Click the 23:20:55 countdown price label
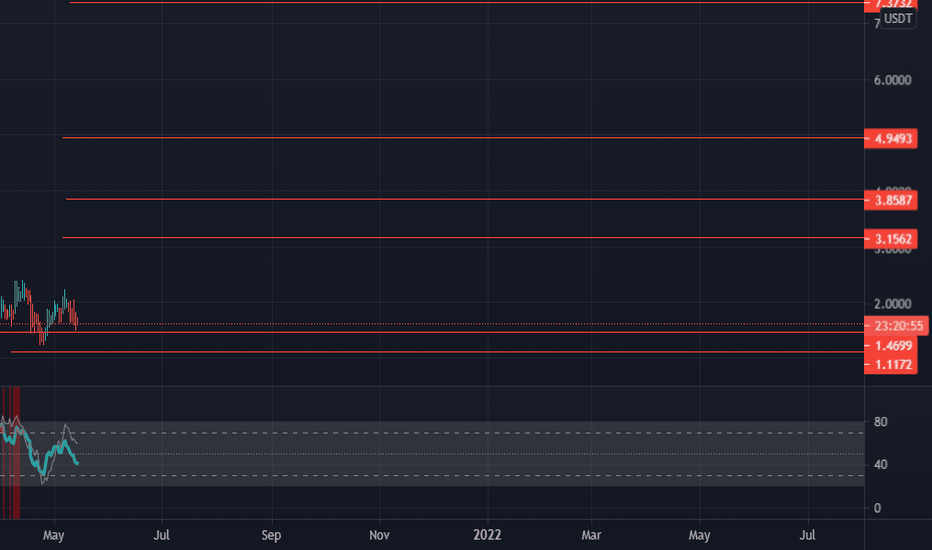The image size is (932, 550). (x=896, y=326)
